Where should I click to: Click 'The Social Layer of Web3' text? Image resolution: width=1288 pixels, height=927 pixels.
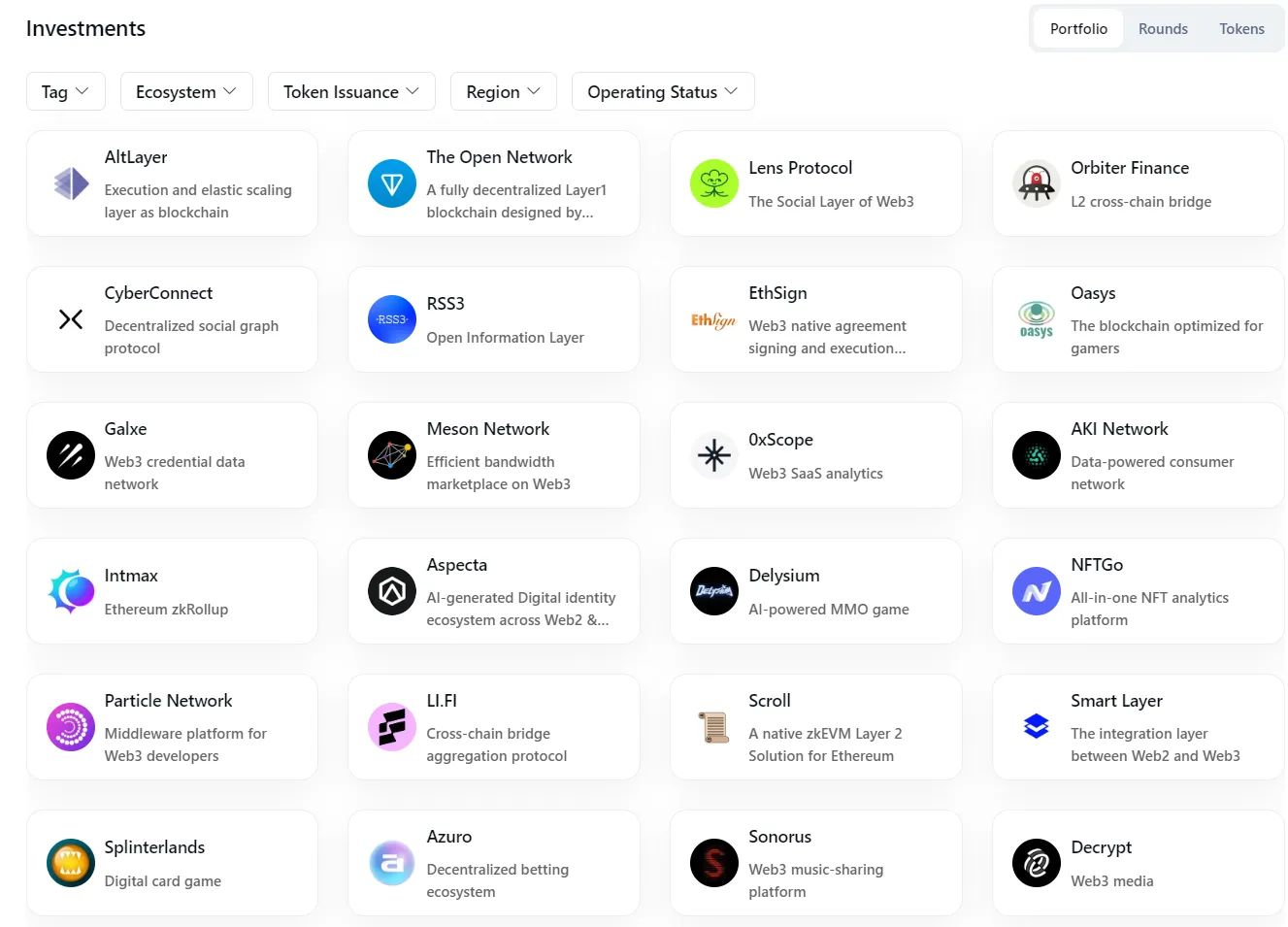coord(831,202)
